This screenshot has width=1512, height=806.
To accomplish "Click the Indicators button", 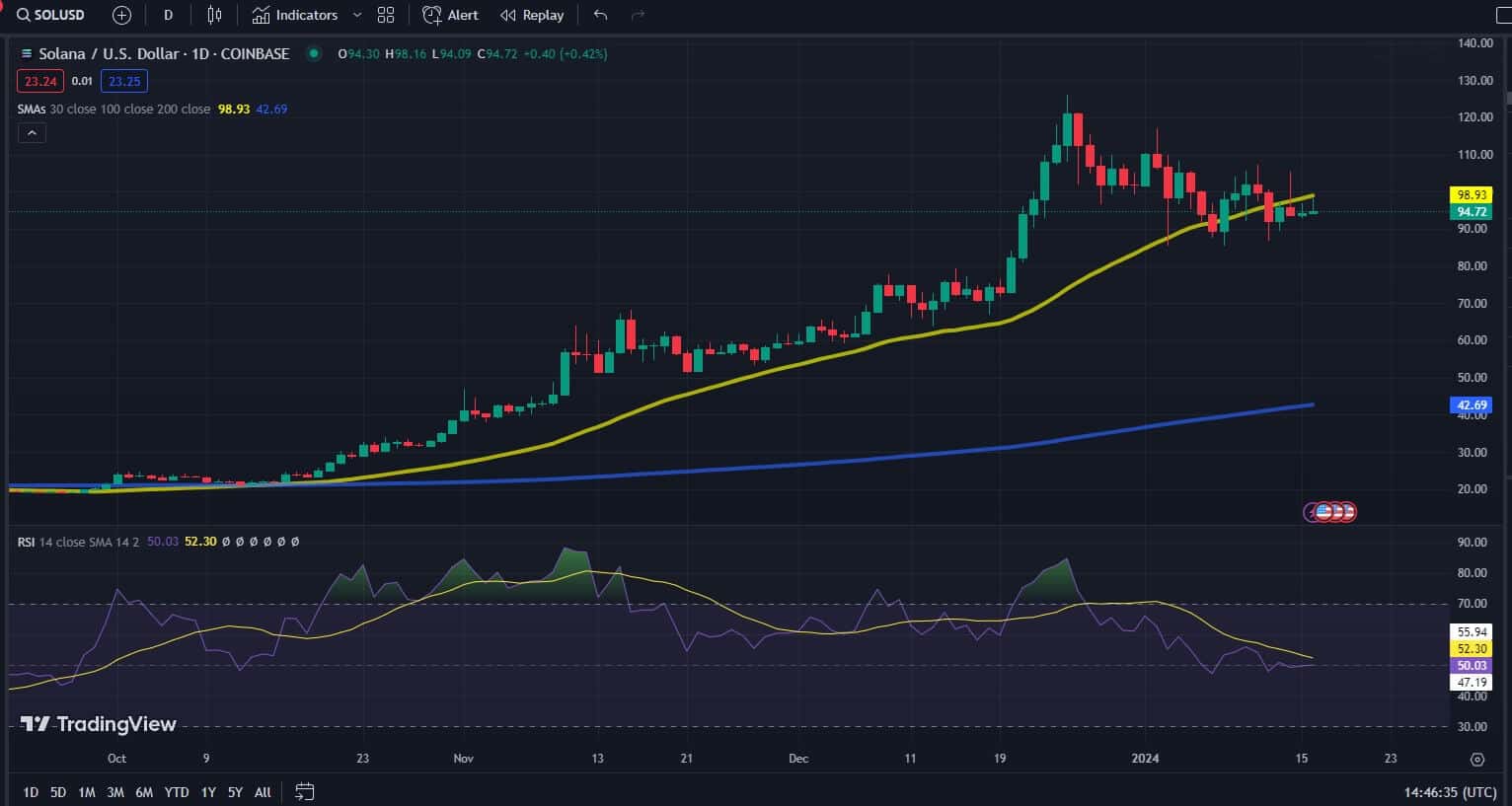I will click(x=295, y=15).
